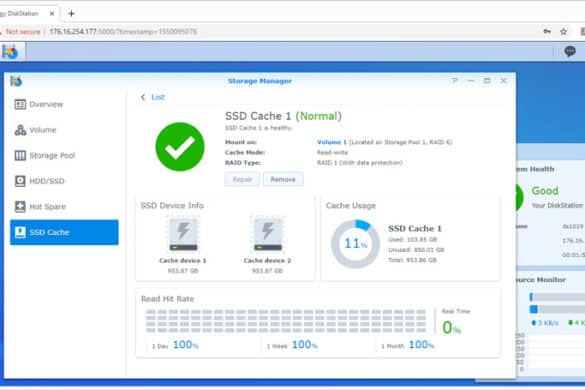Click the HDD/SSD sidebar icon
Image resolution: width=585 pixels, height=390 pixels.
click(x=20, y=181)
